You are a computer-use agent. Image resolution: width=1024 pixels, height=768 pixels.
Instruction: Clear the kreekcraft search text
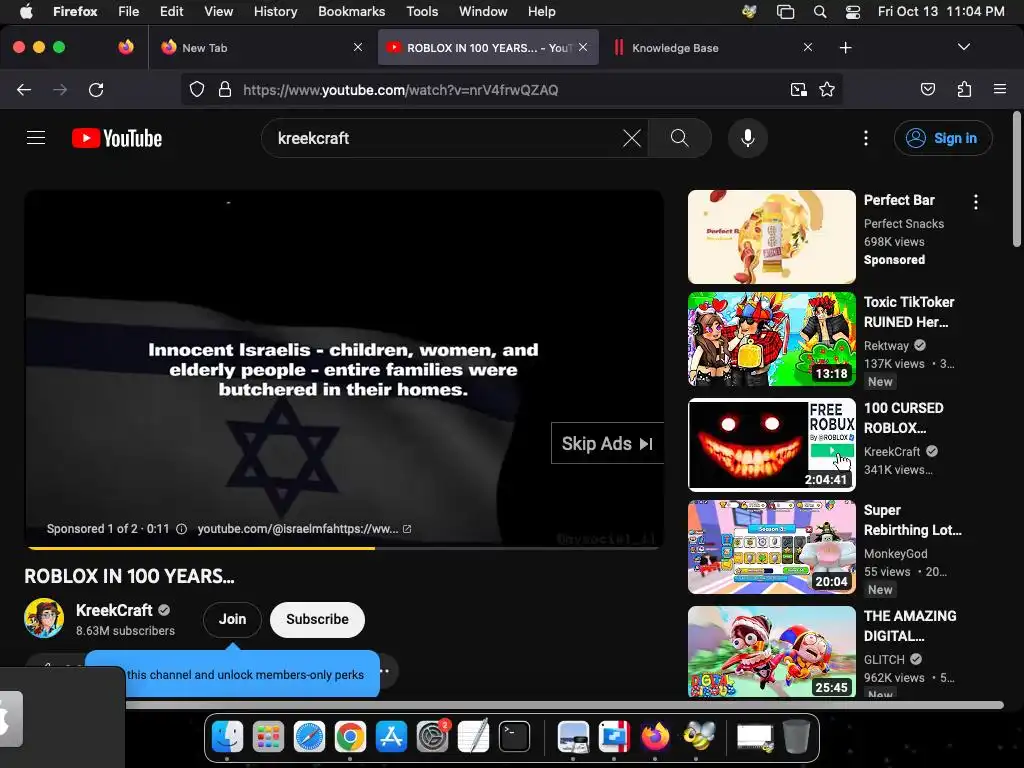point(632,138)
